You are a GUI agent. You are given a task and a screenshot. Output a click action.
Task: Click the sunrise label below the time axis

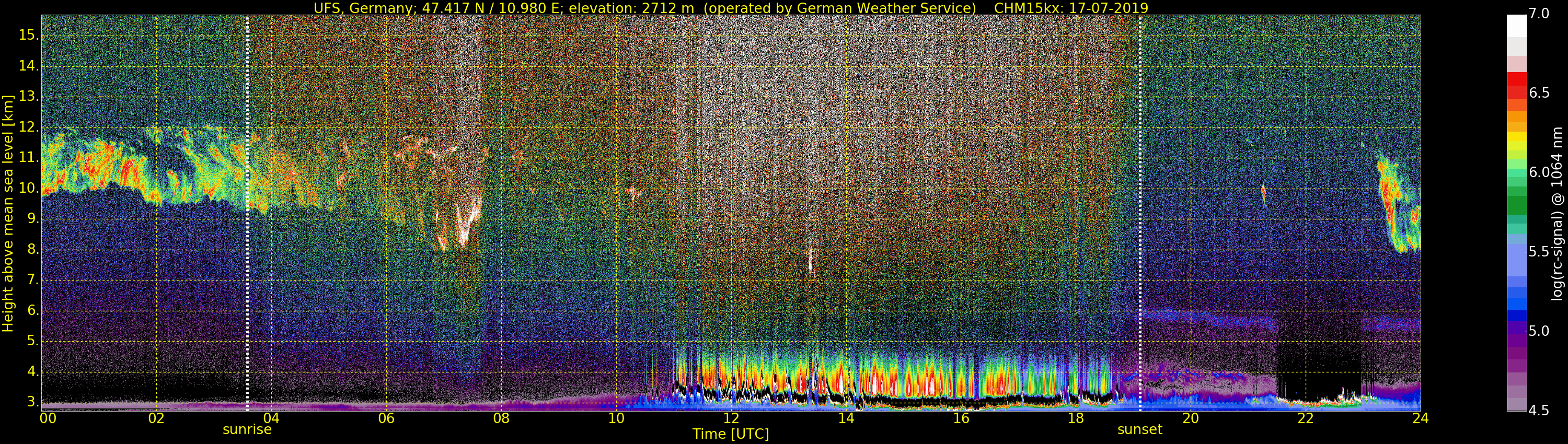coord(247,429)
